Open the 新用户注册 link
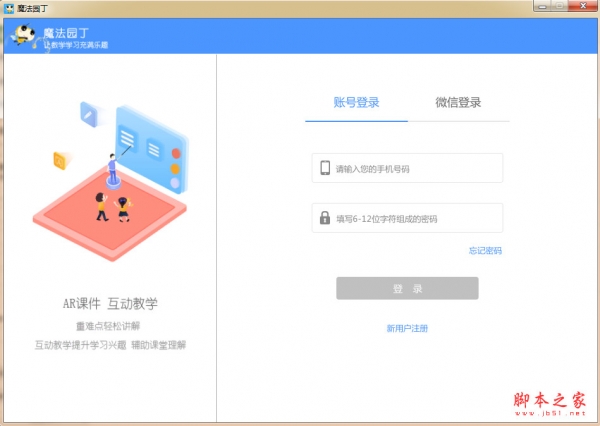600x426 pixels. 407,328
